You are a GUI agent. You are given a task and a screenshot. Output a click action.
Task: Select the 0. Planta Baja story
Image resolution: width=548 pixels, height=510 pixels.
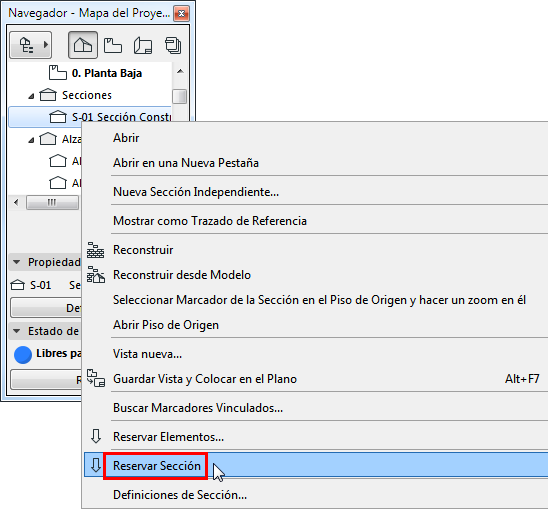(x=107, y=73)
